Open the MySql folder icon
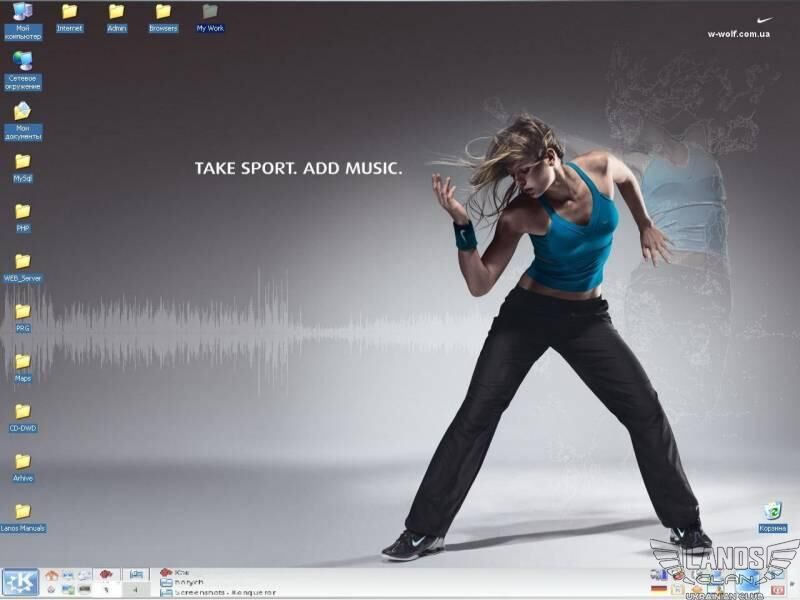The image size is (800, 600). tap(22, 162)
